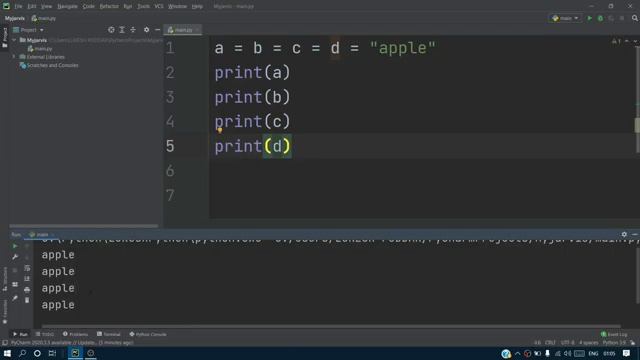The image size is (640, 360).
Task: Click the print icon in Run panel
Action: click(27, 290)
